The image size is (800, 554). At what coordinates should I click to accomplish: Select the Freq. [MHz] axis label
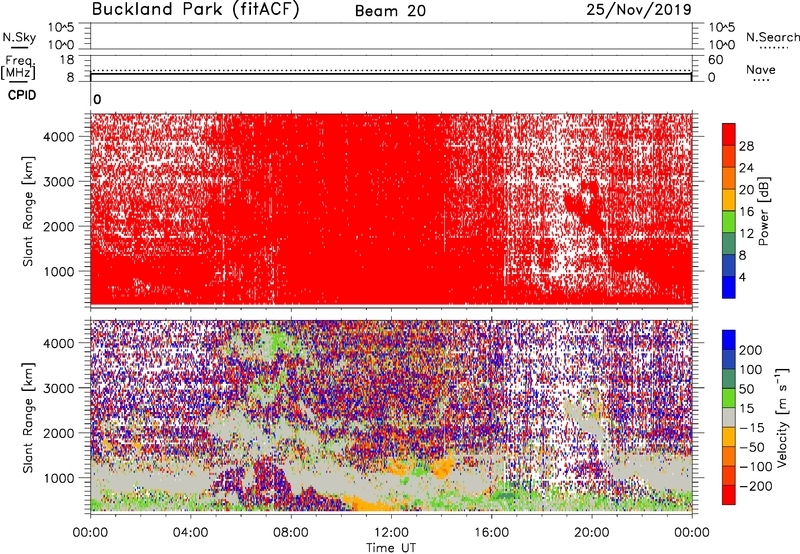tap(19, 67)
